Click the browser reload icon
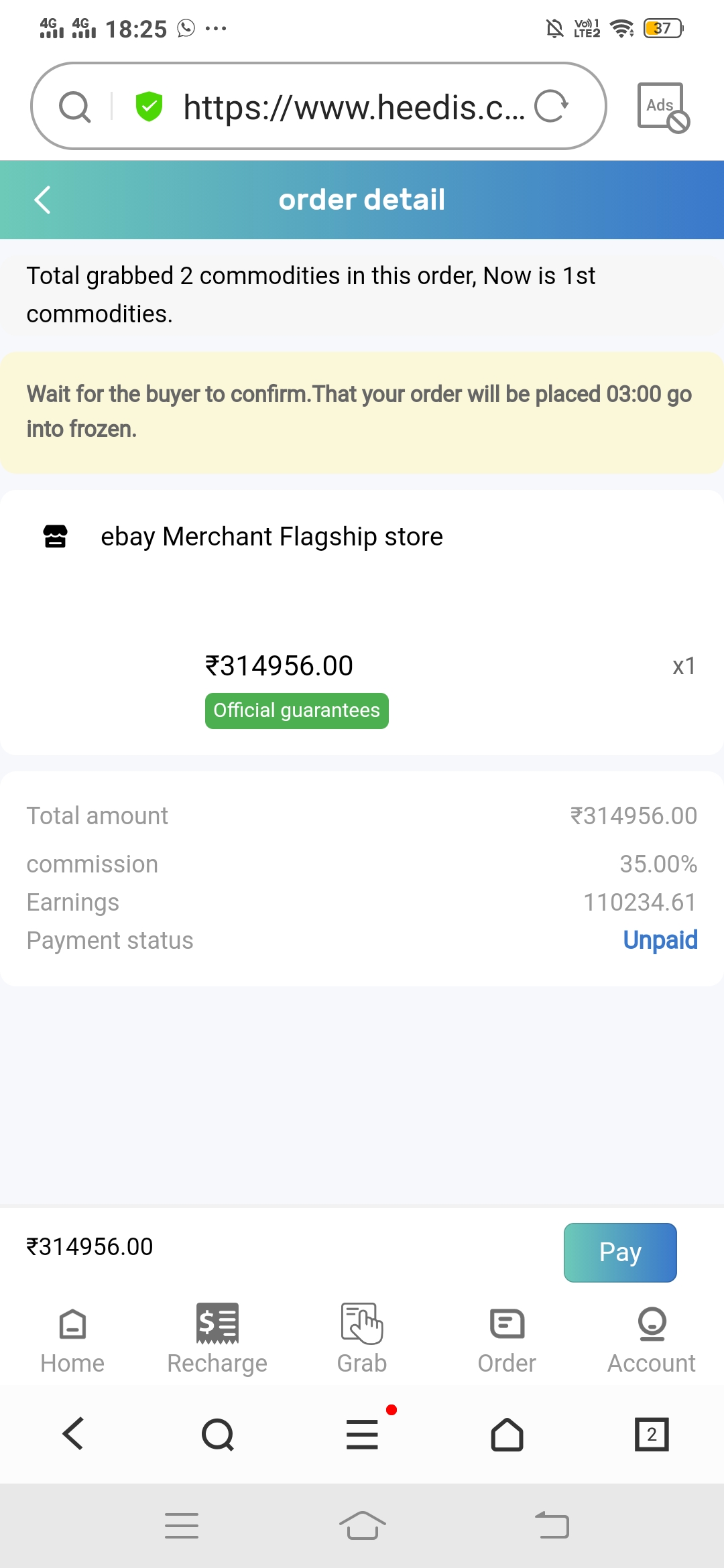724x1568 pixels. [551, 107]
